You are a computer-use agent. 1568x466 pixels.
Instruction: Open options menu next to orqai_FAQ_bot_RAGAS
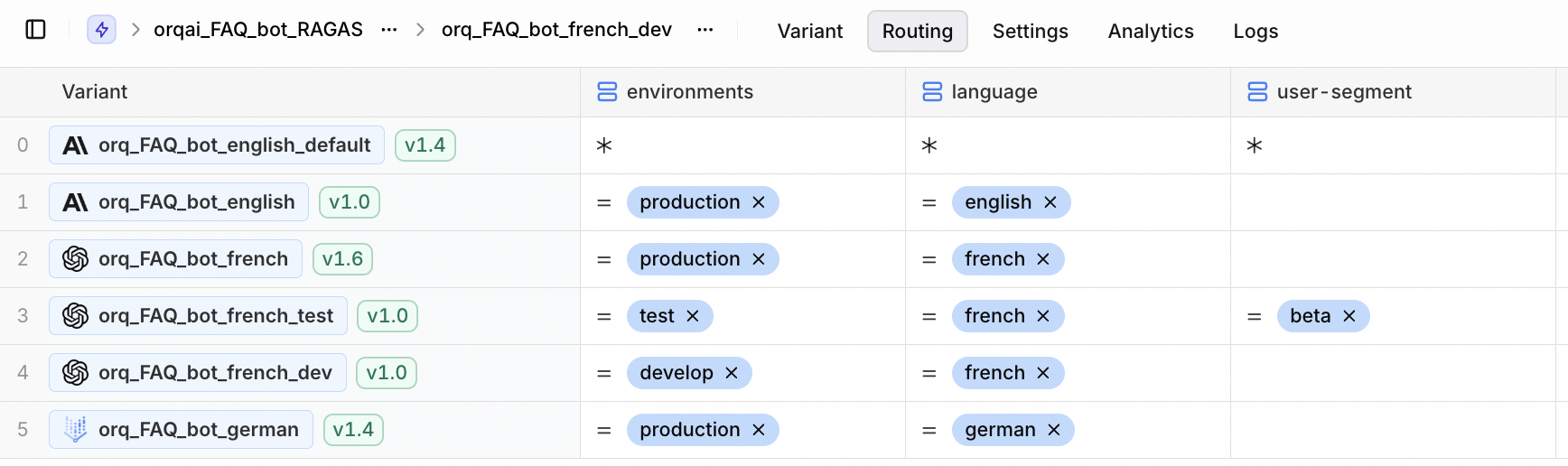tap(389, 30)
